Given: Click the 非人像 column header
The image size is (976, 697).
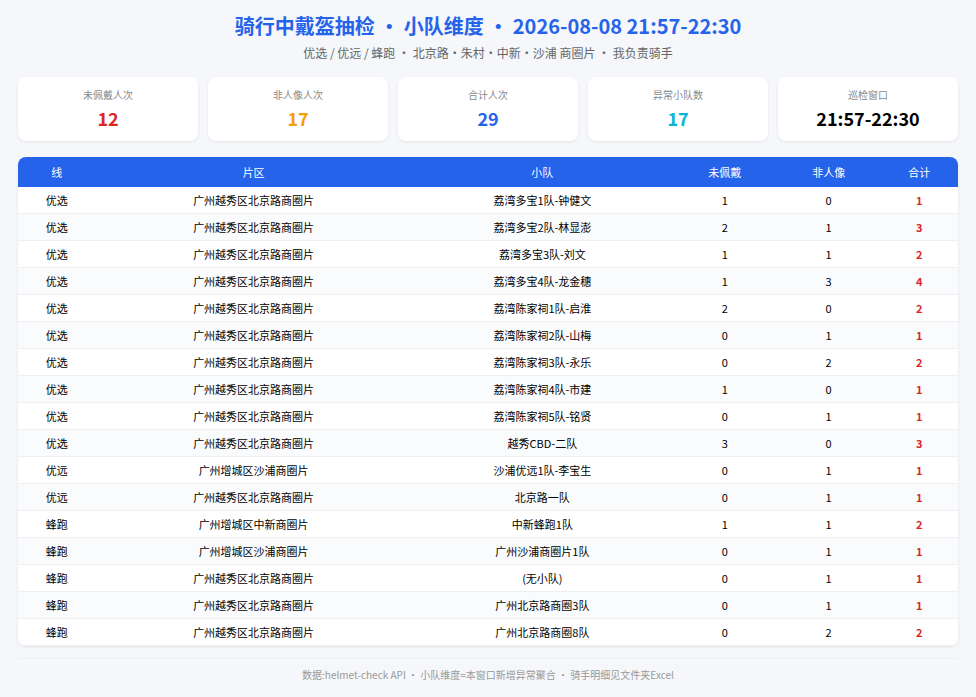Looking at the screenshot, I should 828,172.
